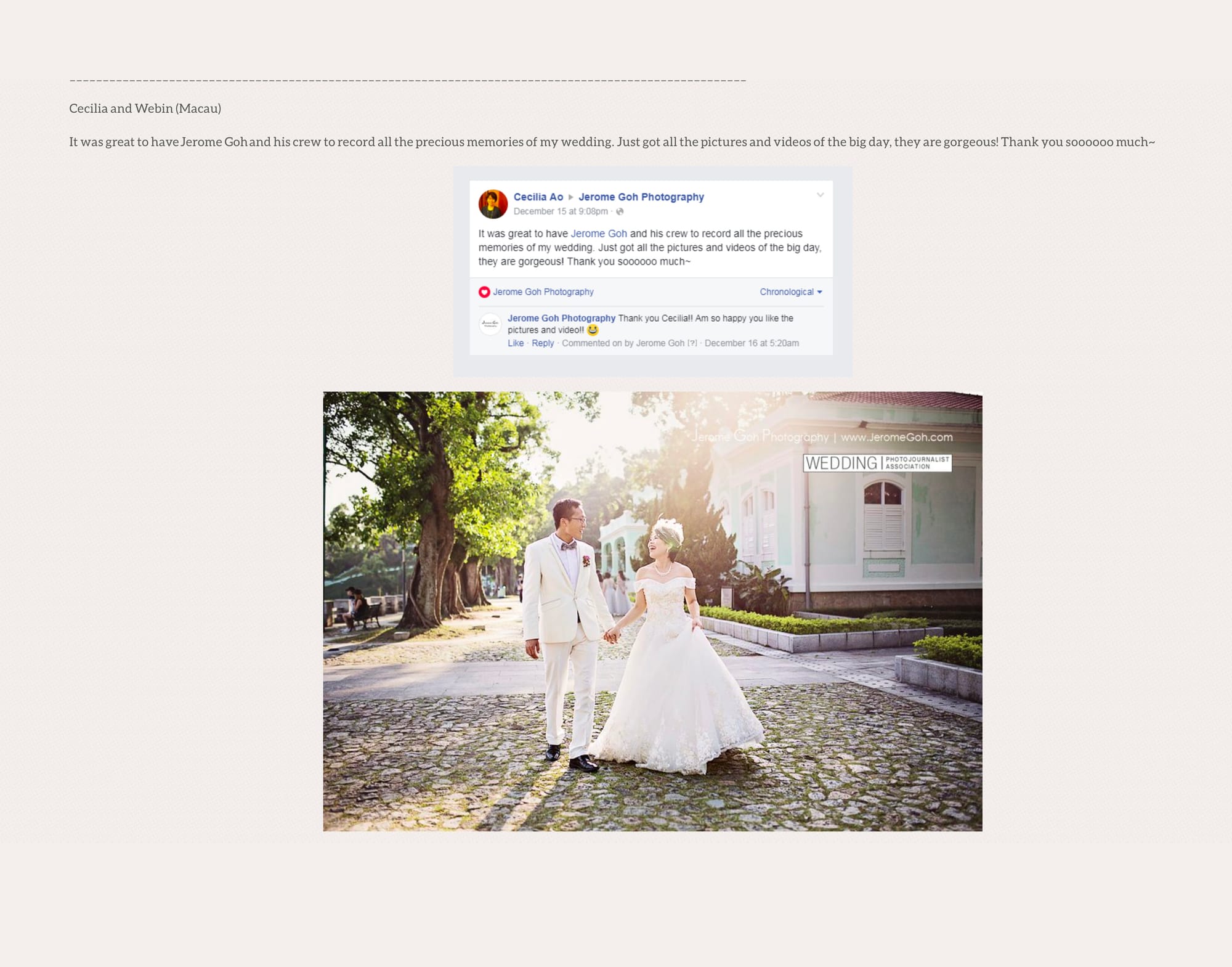
Task: Click the [?] marker in comment footer
Action: [x=692, y=343]
